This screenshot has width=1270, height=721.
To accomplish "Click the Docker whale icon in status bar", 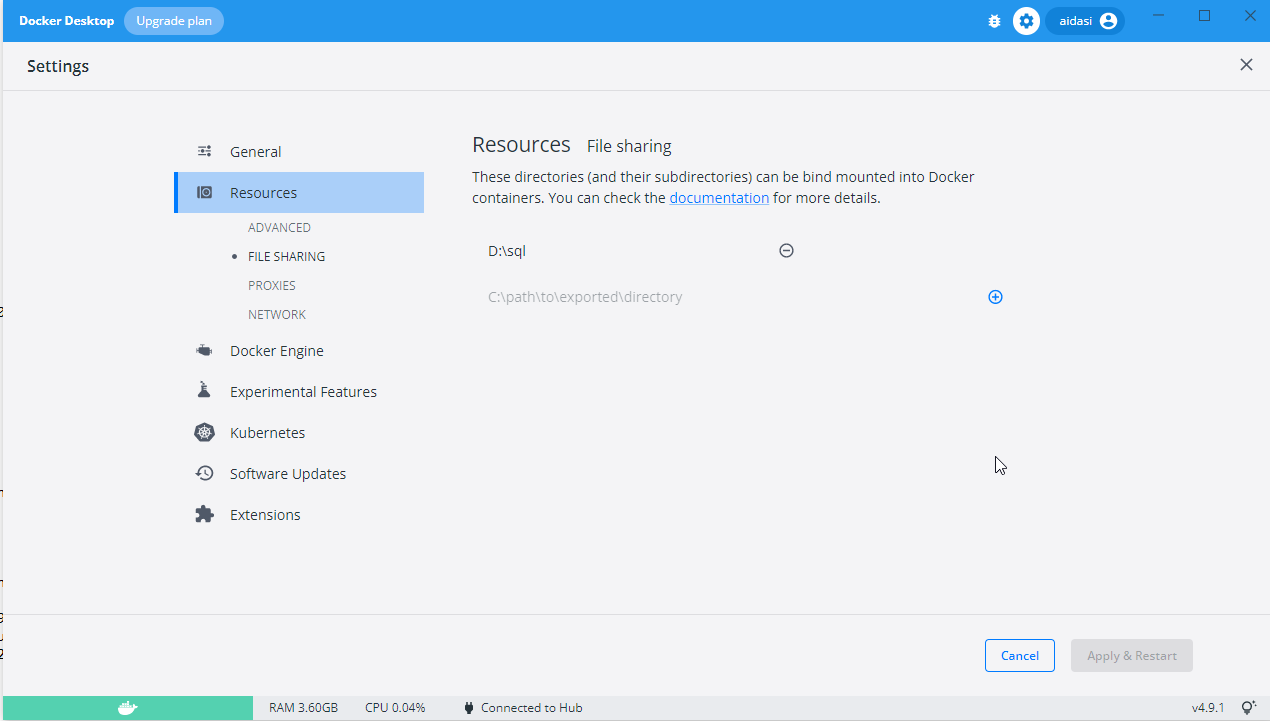I will coord(127,708).
